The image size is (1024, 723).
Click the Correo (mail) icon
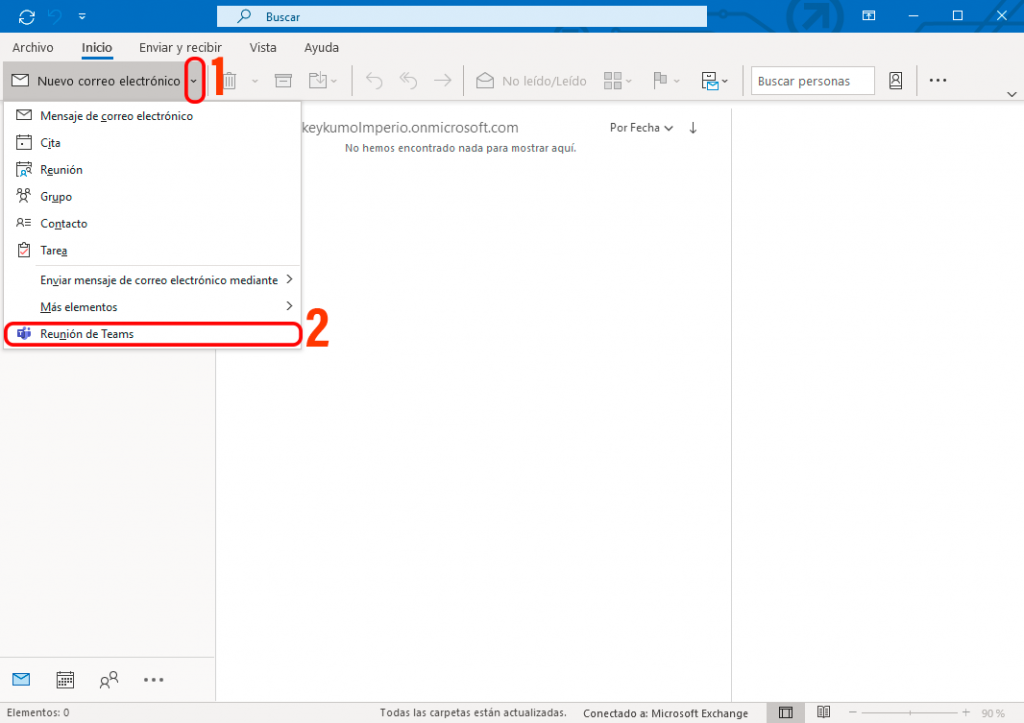coord(21,679)
